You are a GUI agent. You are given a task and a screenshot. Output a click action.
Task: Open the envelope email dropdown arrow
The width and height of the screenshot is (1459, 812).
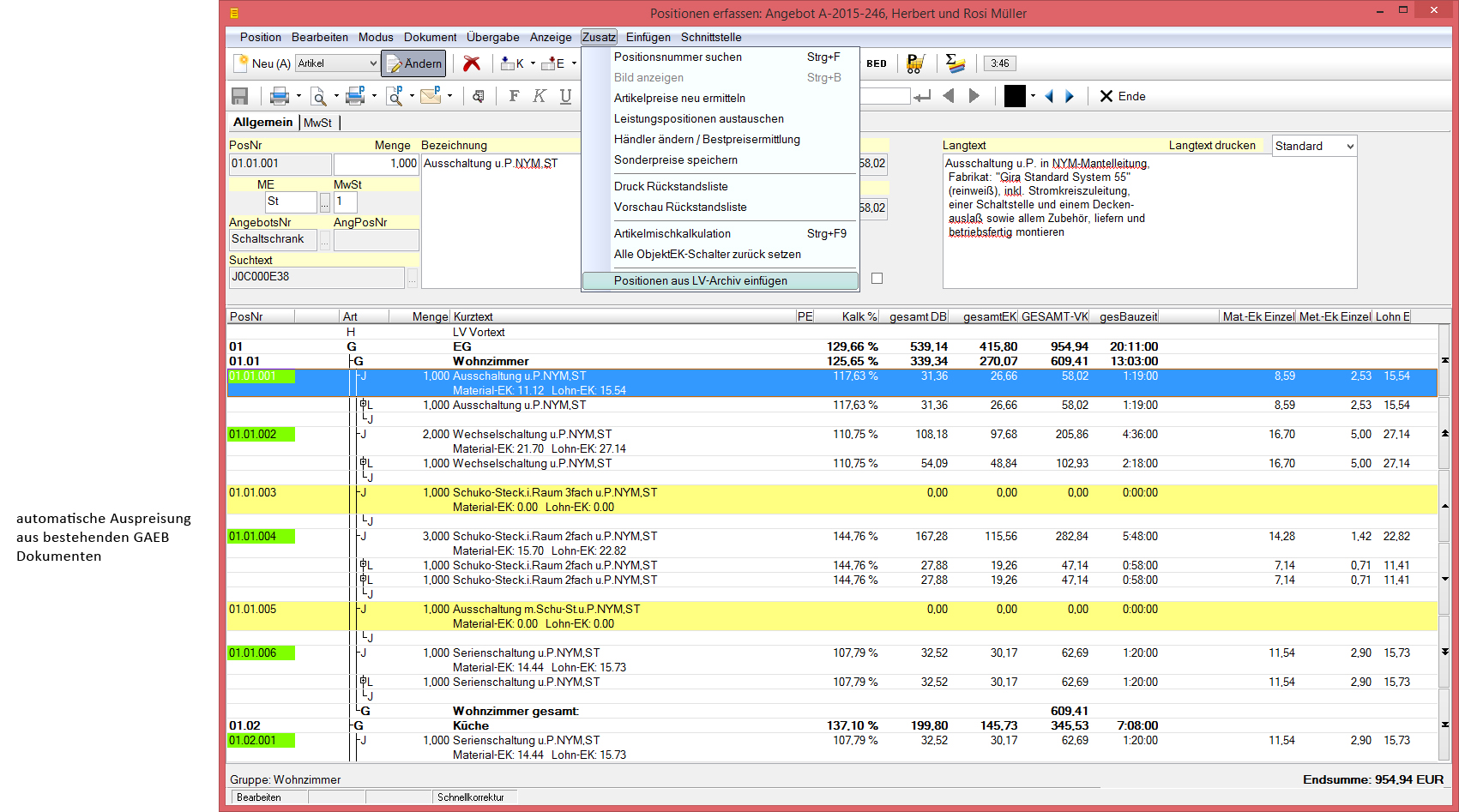(x=449, y=96)
